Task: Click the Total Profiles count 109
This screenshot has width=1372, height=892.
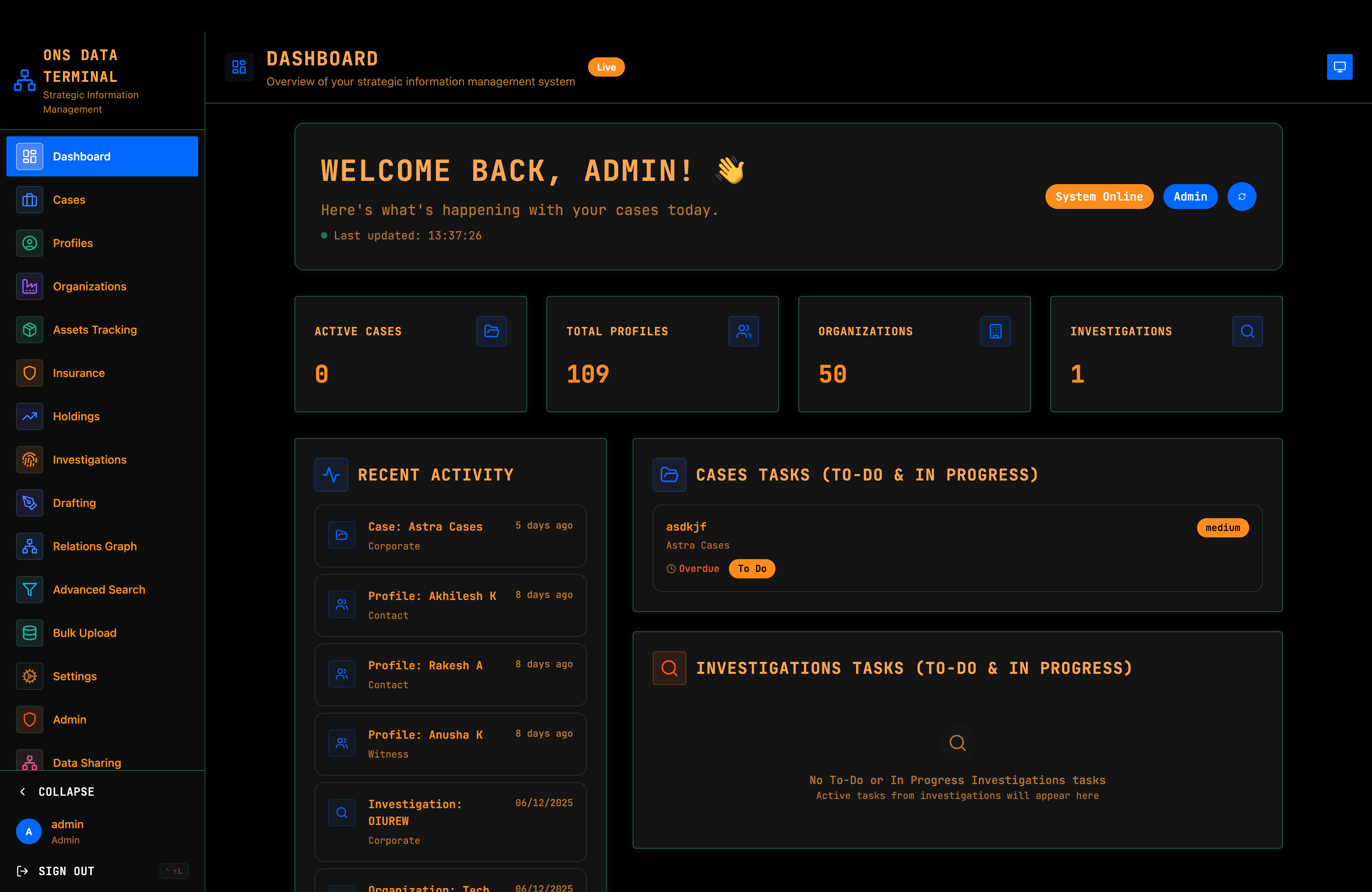Action: pyautogui.click(x=587, y=374)
